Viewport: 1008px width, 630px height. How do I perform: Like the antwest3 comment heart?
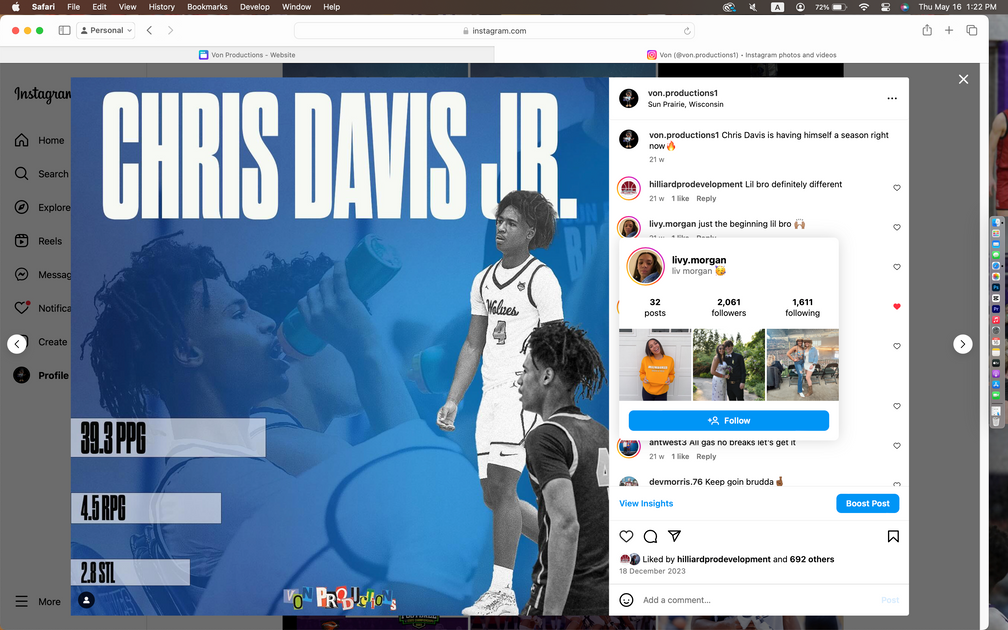point(897,446)
